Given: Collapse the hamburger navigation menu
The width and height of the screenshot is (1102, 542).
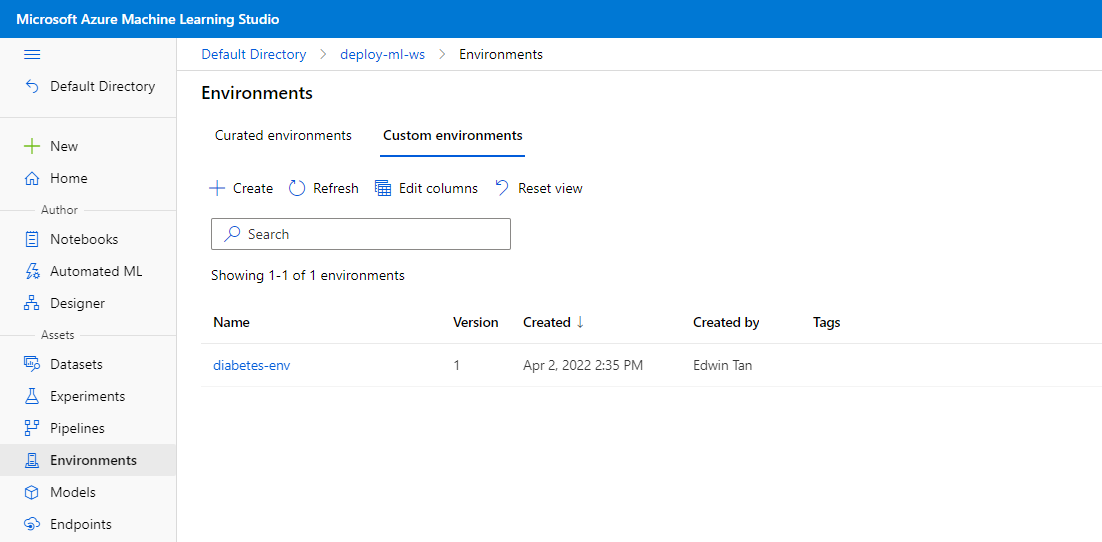Looking at the screenshot, I should (32, 54).
